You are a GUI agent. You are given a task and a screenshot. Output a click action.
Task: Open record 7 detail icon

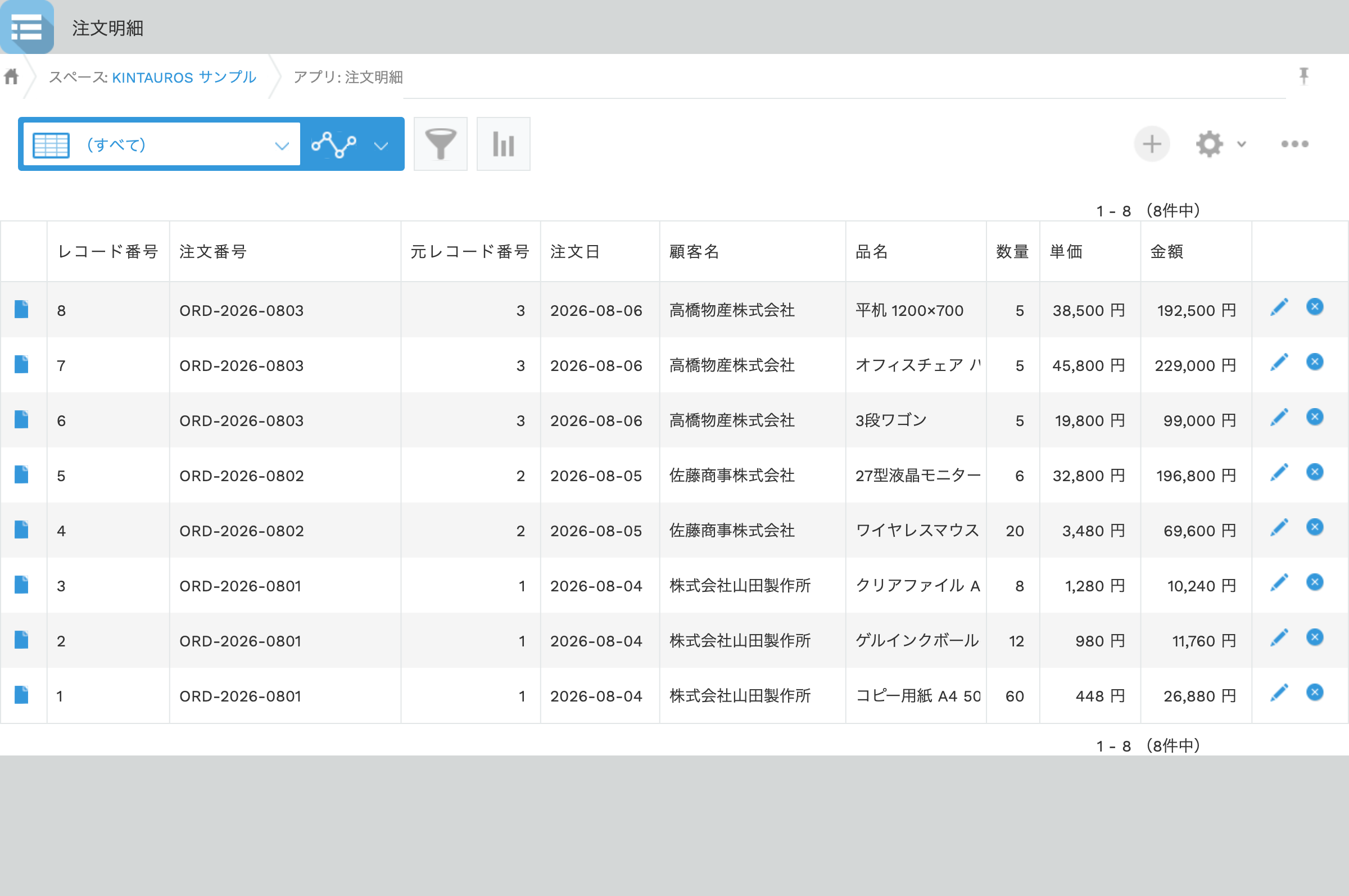tap(22, 364)
